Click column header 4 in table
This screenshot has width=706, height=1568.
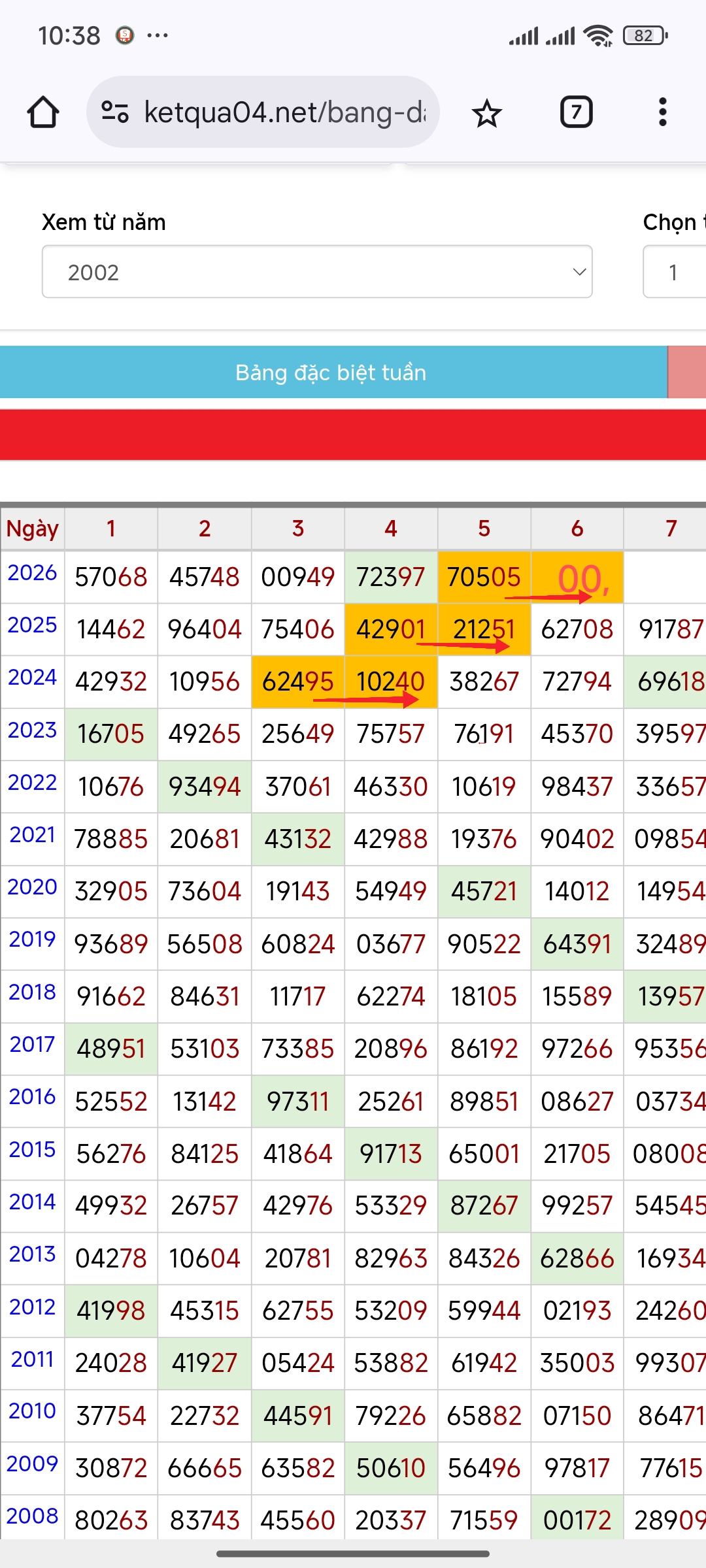tap(391, 529)
